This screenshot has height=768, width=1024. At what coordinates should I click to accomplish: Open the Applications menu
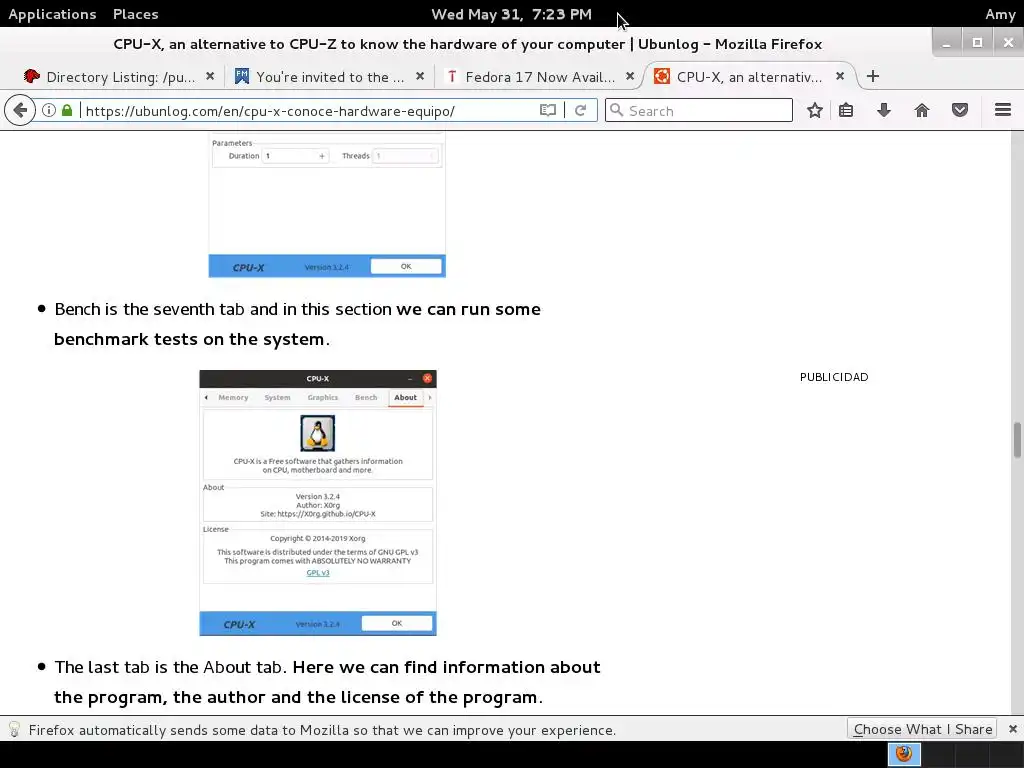52,14
